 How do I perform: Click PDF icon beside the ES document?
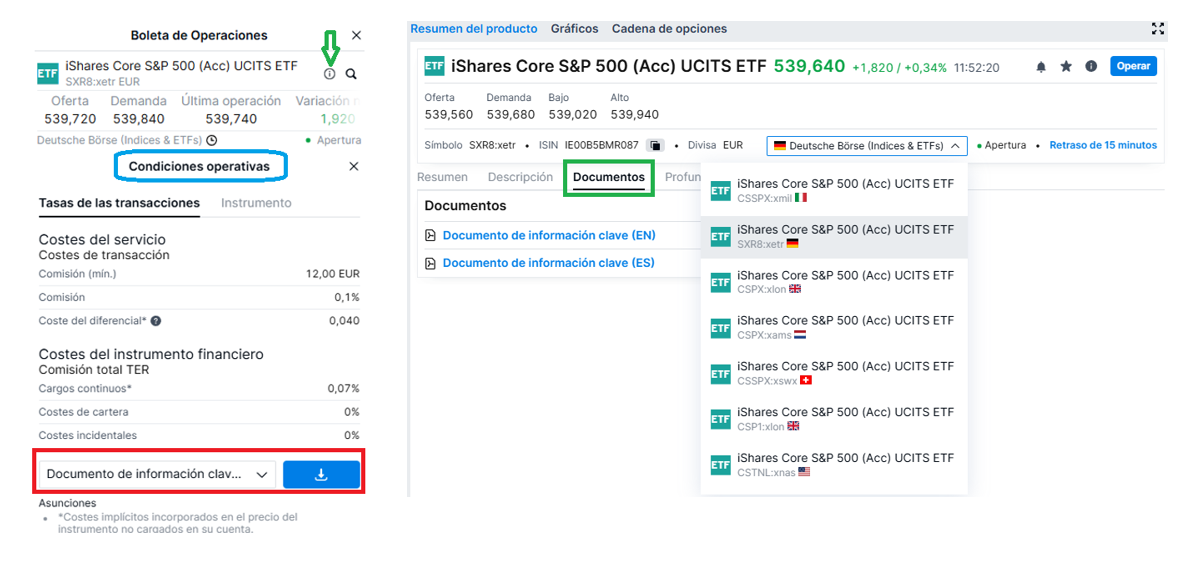click(x=430, y=263)
